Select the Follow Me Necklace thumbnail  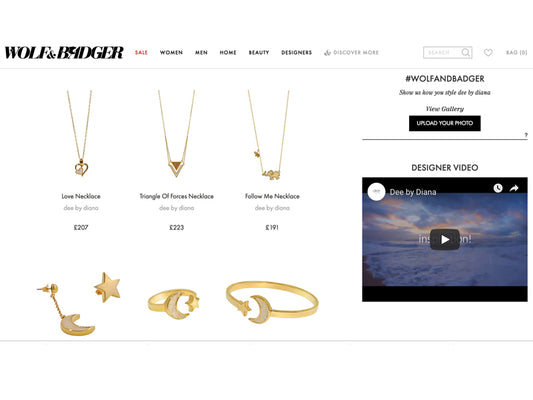[x=269, y=135]
